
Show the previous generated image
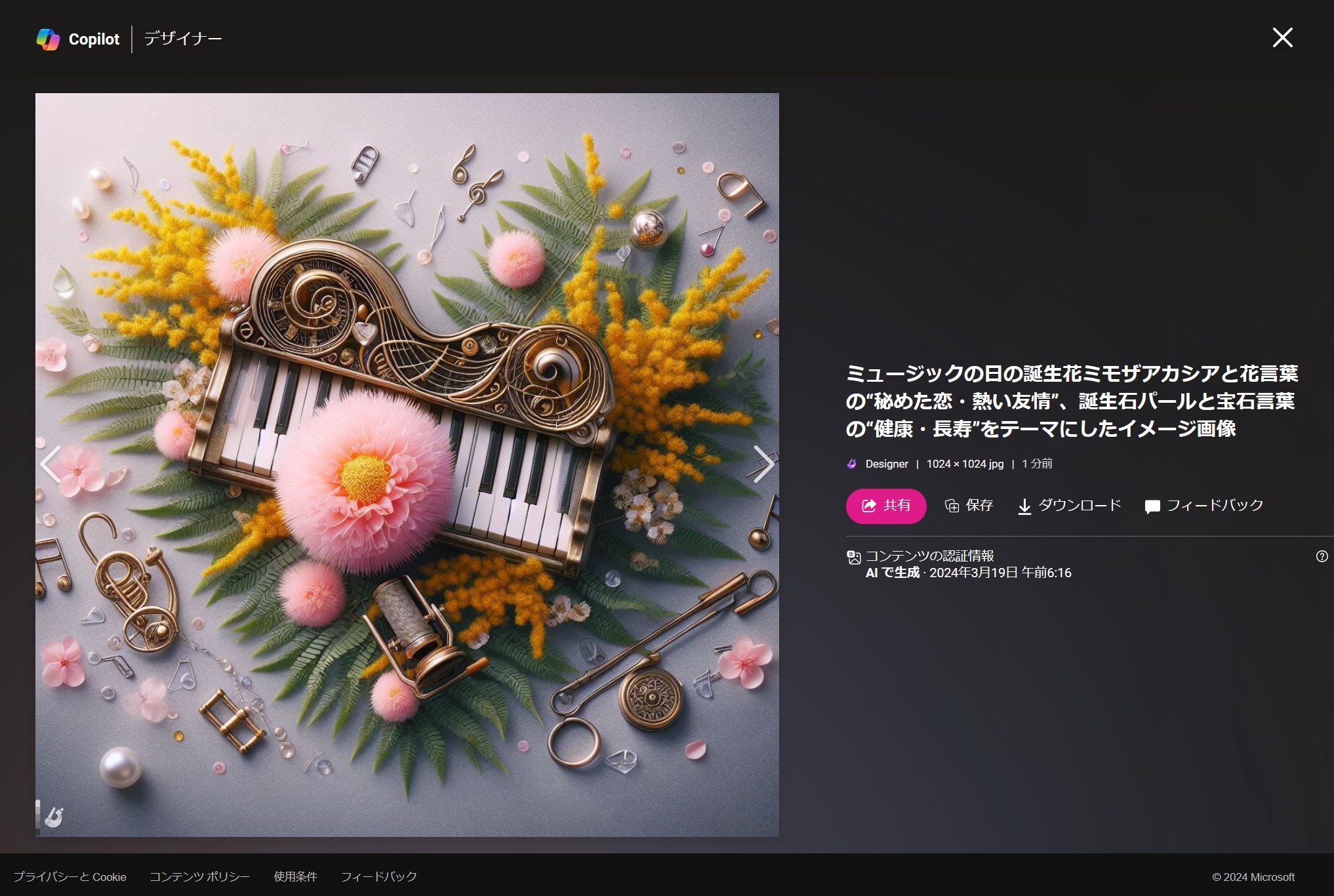(51, 464)
